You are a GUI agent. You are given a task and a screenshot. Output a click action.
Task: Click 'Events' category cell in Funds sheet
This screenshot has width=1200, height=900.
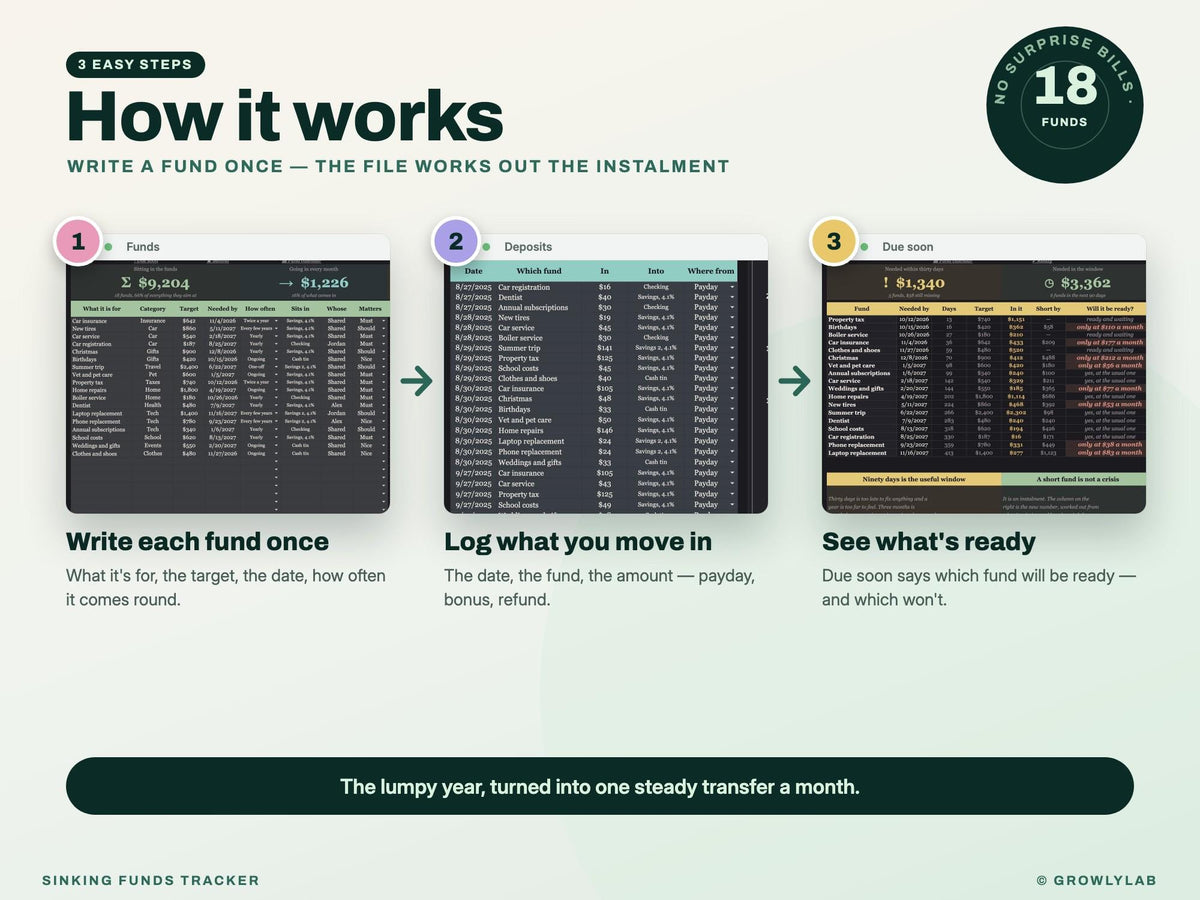click(153, 445)
